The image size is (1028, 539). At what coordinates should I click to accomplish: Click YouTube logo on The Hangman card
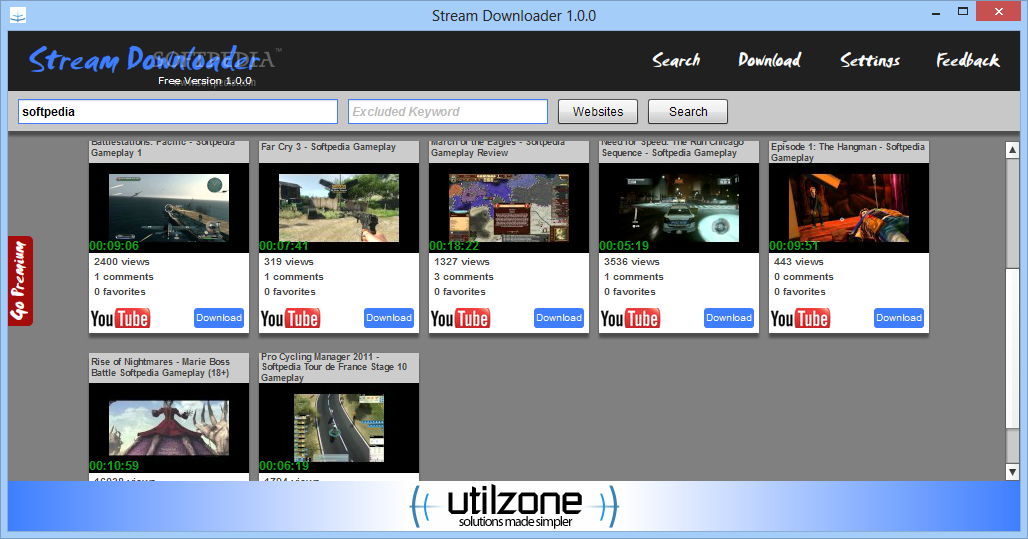pyautogui.click(x=801, y=319)
